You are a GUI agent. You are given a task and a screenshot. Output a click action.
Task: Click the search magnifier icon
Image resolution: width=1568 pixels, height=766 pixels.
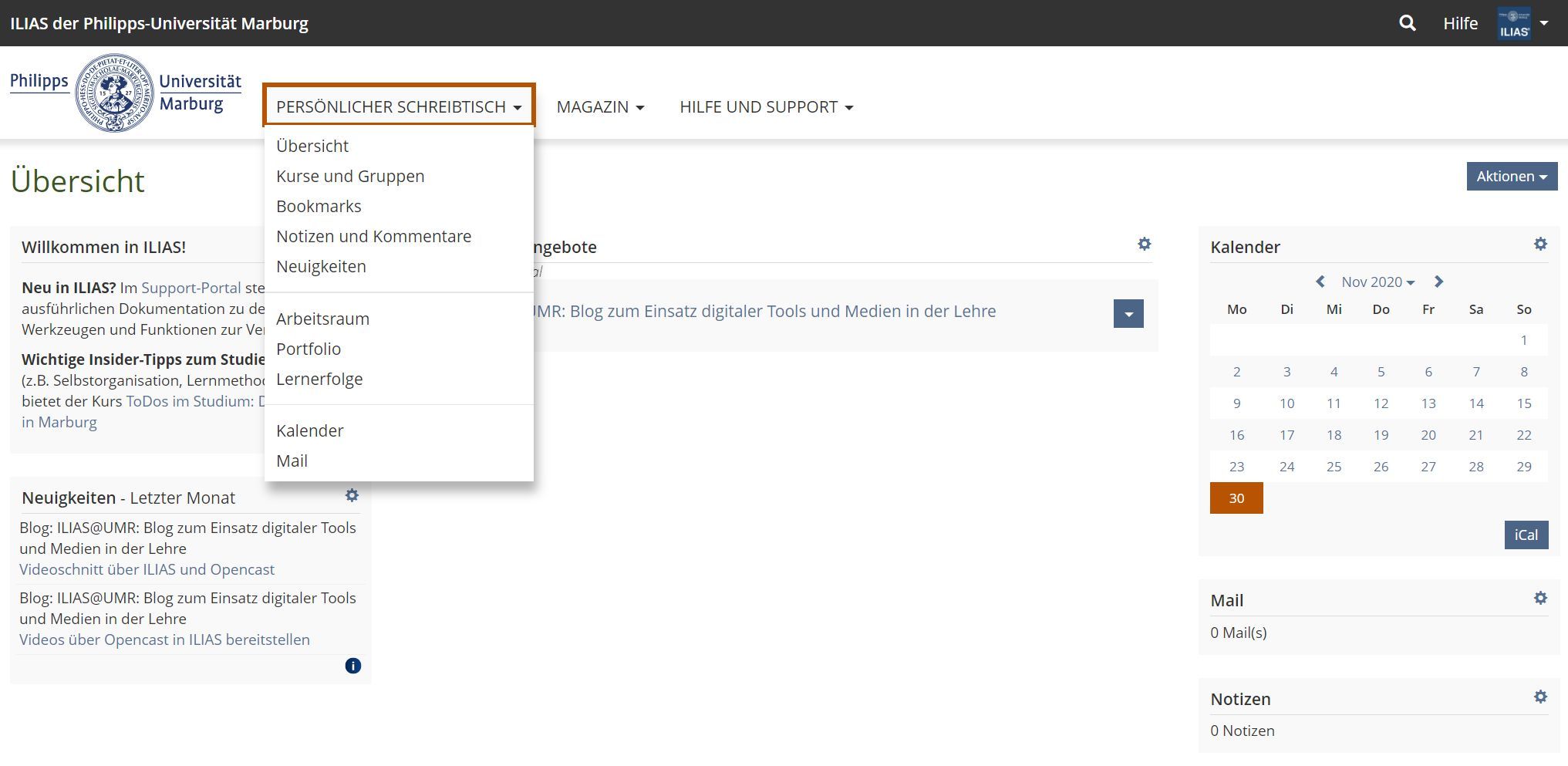point(1407,23)
